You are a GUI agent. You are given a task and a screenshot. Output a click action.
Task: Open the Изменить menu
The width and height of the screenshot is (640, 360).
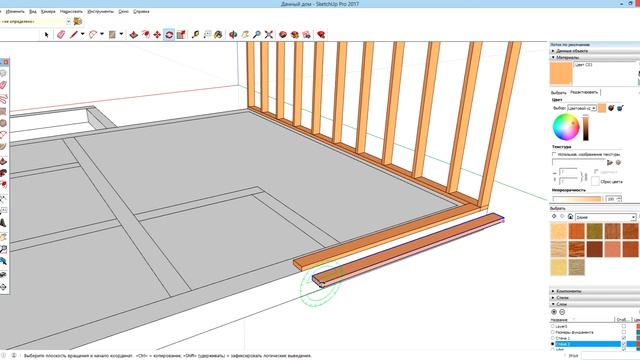pos(15,11)
